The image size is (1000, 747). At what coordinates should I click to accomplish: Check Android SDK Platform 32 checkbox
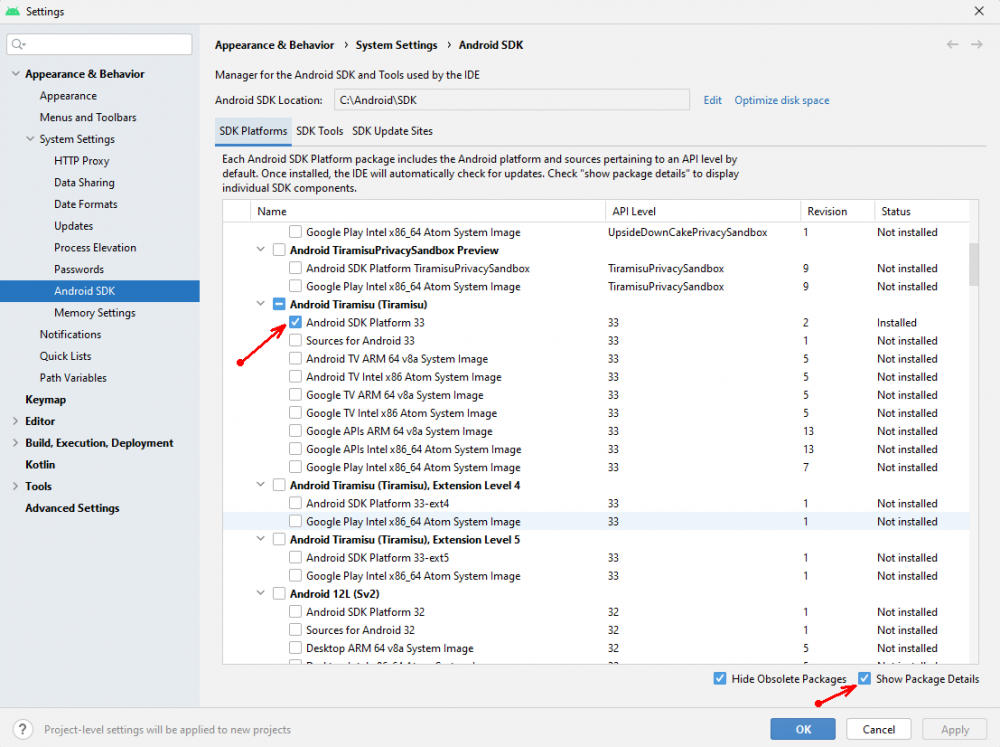(x=295, y=612)
